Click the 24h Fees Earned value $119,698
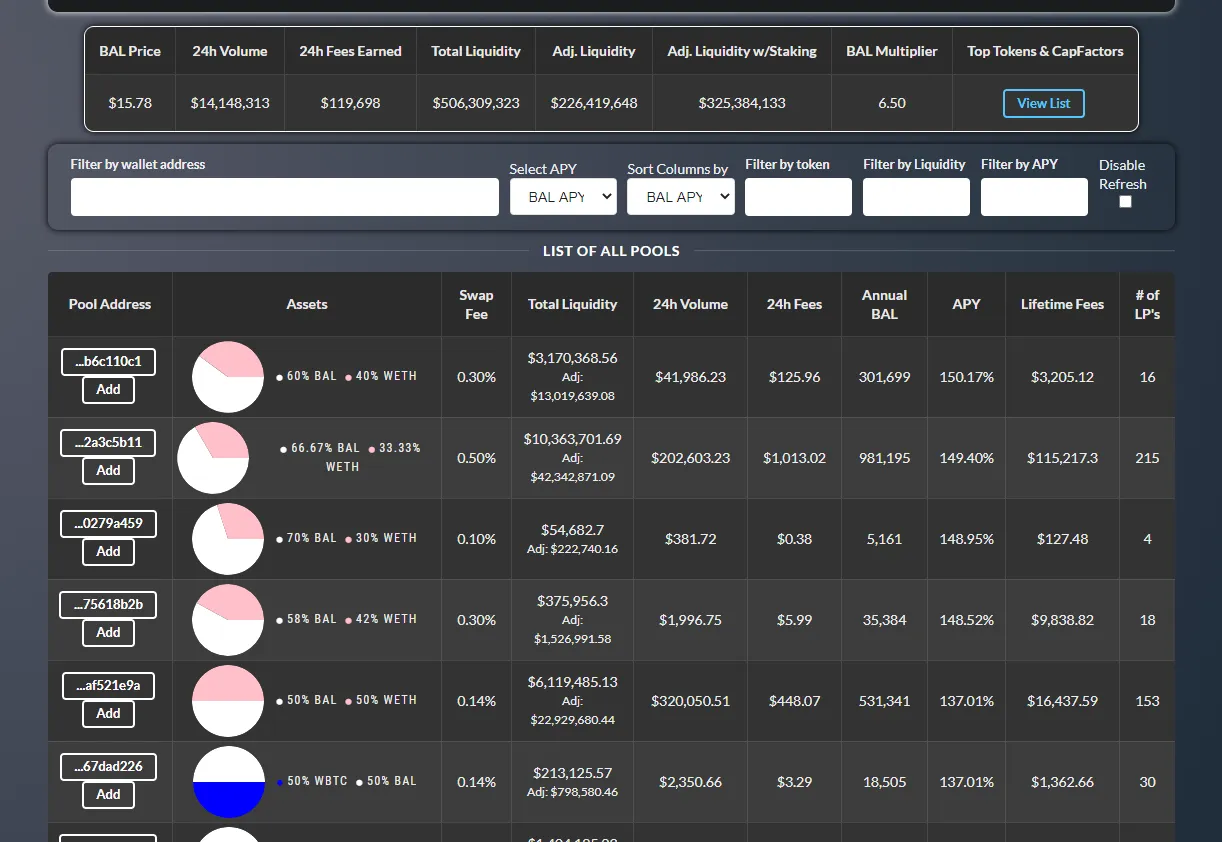This screenshot has height=842, width=1222. point(350,103)
